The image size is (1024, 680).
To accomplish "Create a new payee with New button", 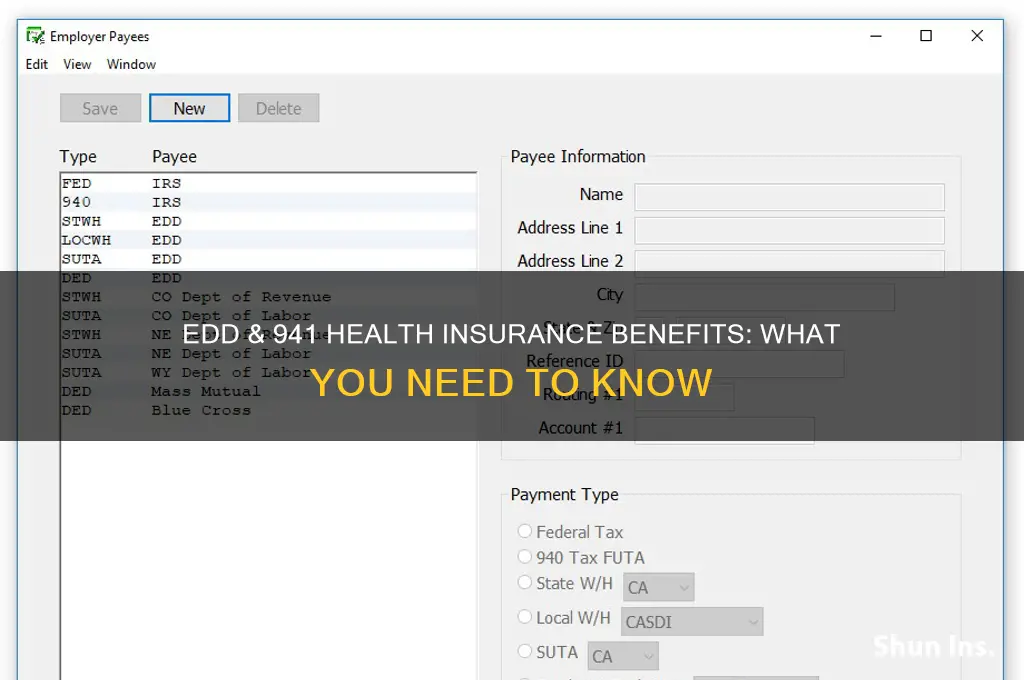I will pyautogui.click(x=189, y=108).
